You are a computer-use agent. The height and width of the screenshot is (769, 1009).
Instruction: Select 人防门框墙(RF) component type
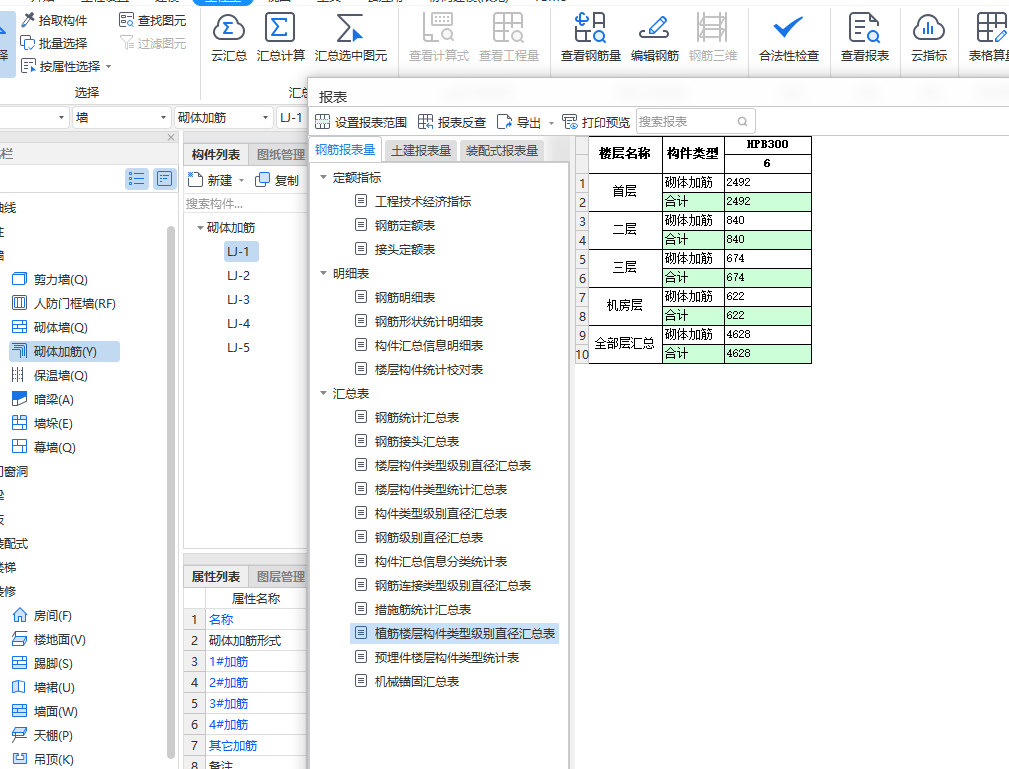click(x=64, y=303)
